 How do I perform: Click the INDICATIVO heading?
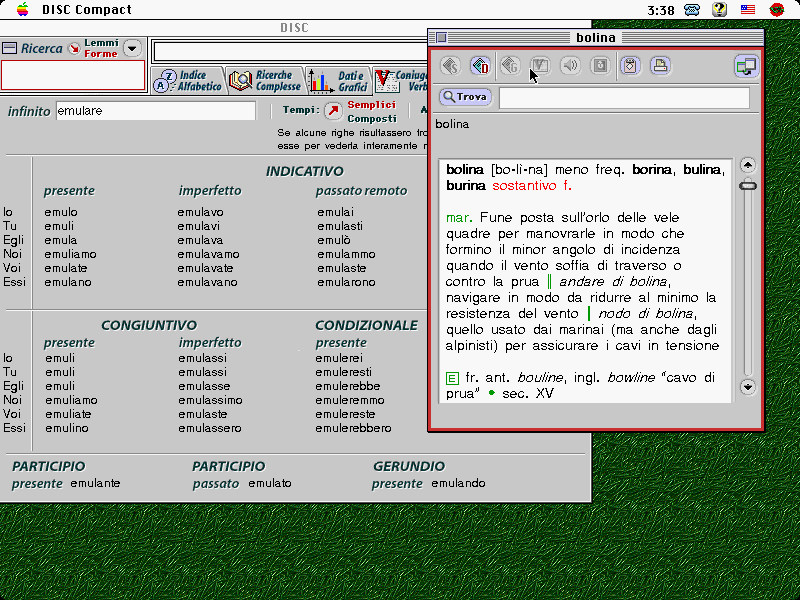(x=305, y=171)
